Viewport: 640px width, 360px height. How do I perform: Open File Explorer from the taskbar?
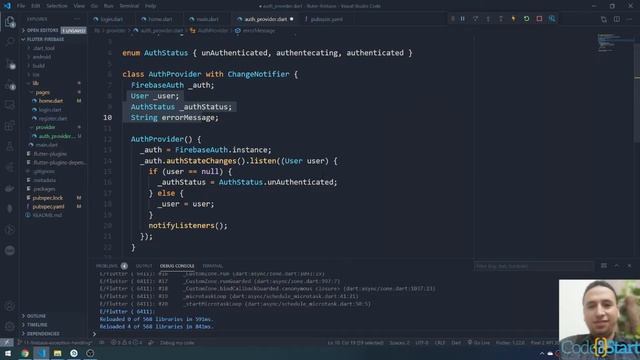(x=58, y=353)
